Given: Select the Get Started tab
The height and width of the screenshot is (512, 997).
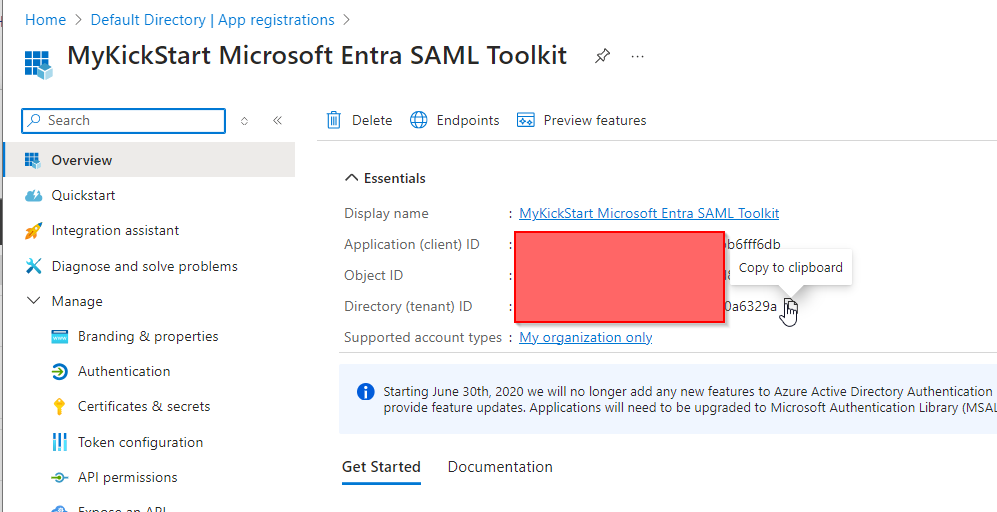Looking at the screenshot, I should (381, 467).
